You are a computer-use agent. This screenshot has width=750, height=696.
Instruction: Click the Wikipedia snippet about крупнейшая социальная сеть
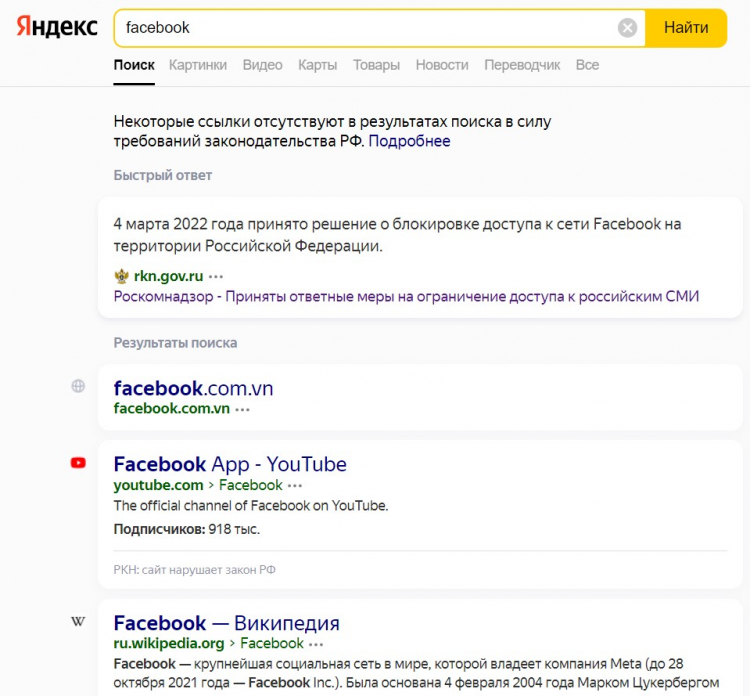[x=416, y=673]
